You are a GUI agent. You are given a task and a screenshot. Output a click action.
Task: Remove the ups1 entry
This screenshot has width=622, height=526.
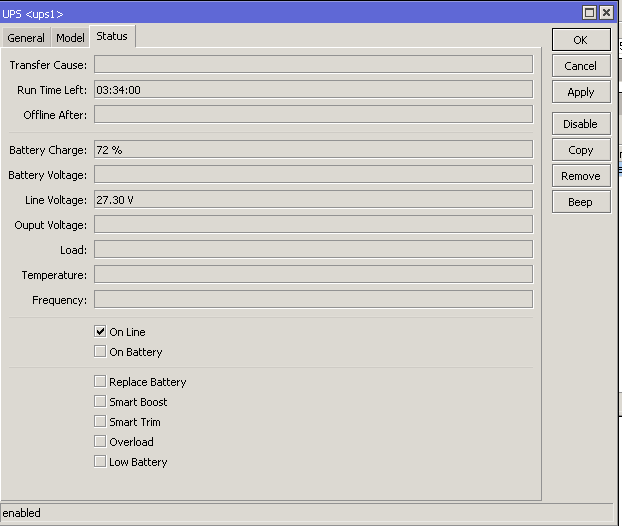(x=581, y=176)
